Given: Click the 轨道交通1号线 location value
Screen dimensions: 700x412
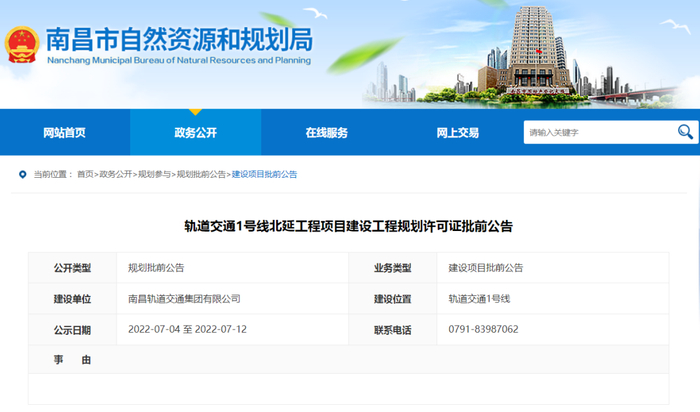Looking at the screenshot, I should click(x=479, y=299).
